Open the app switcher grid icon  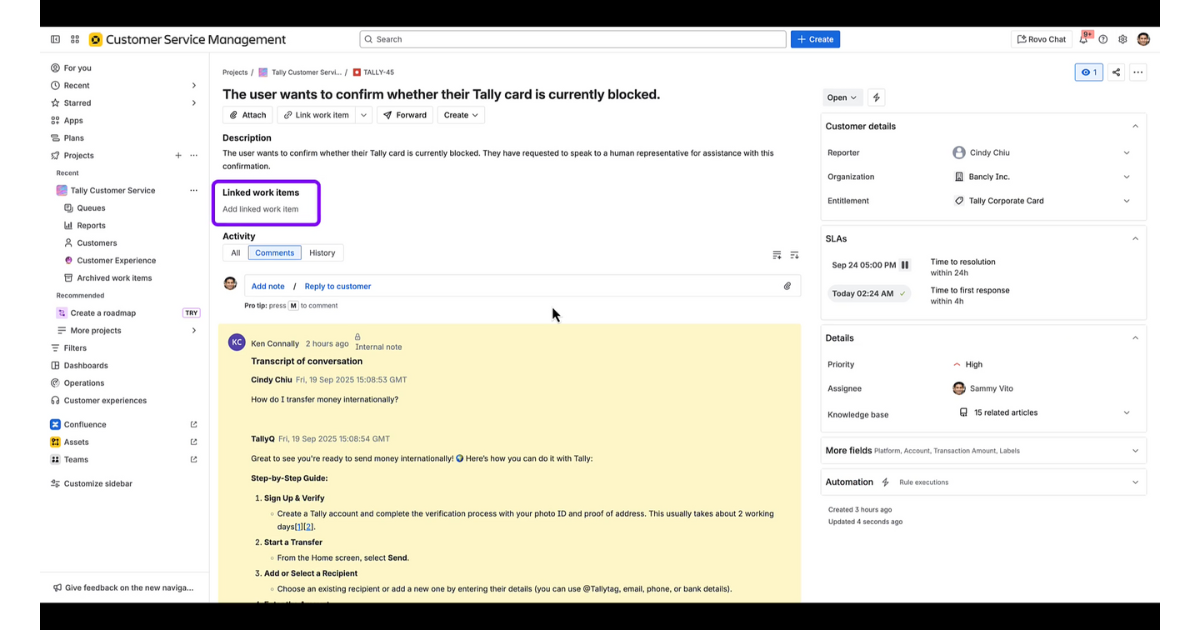coord(75,40)
